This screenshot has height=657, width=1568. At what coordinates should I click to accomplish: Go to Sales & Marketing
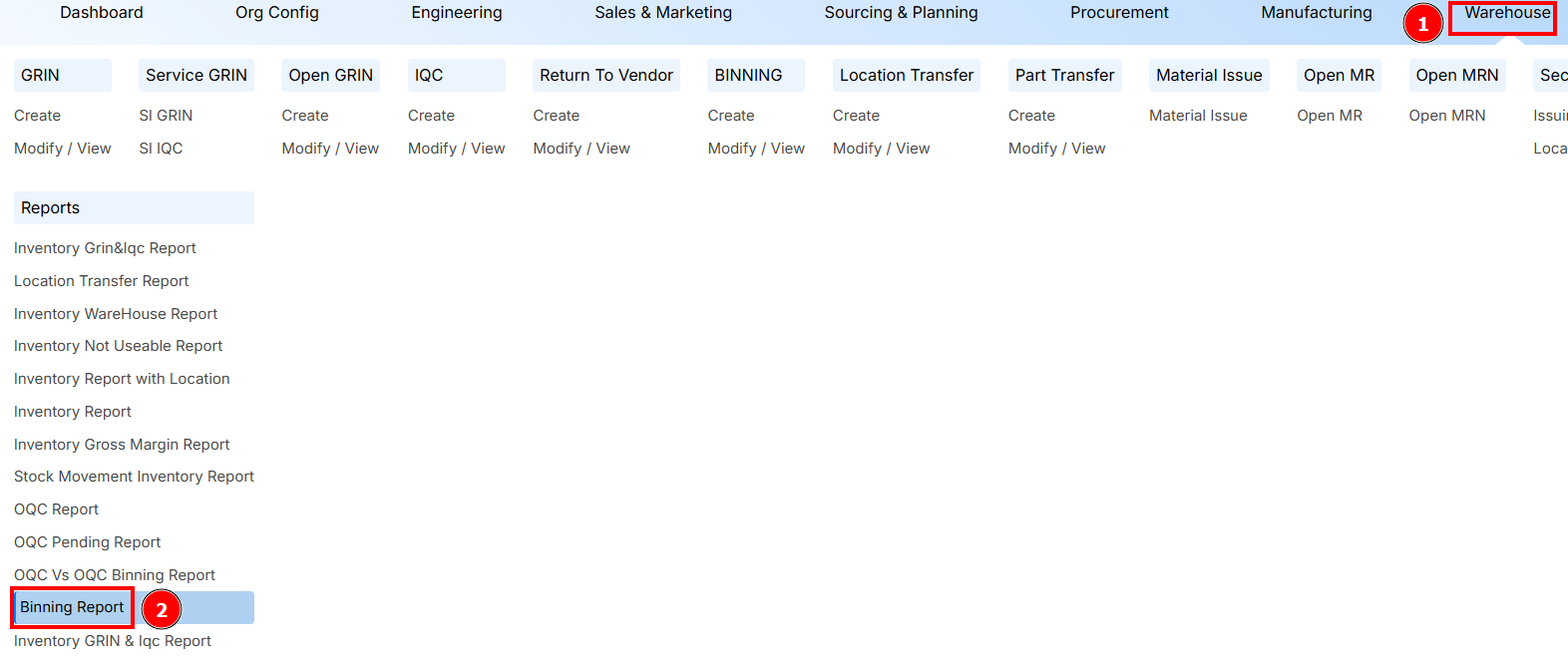[662, 13]
